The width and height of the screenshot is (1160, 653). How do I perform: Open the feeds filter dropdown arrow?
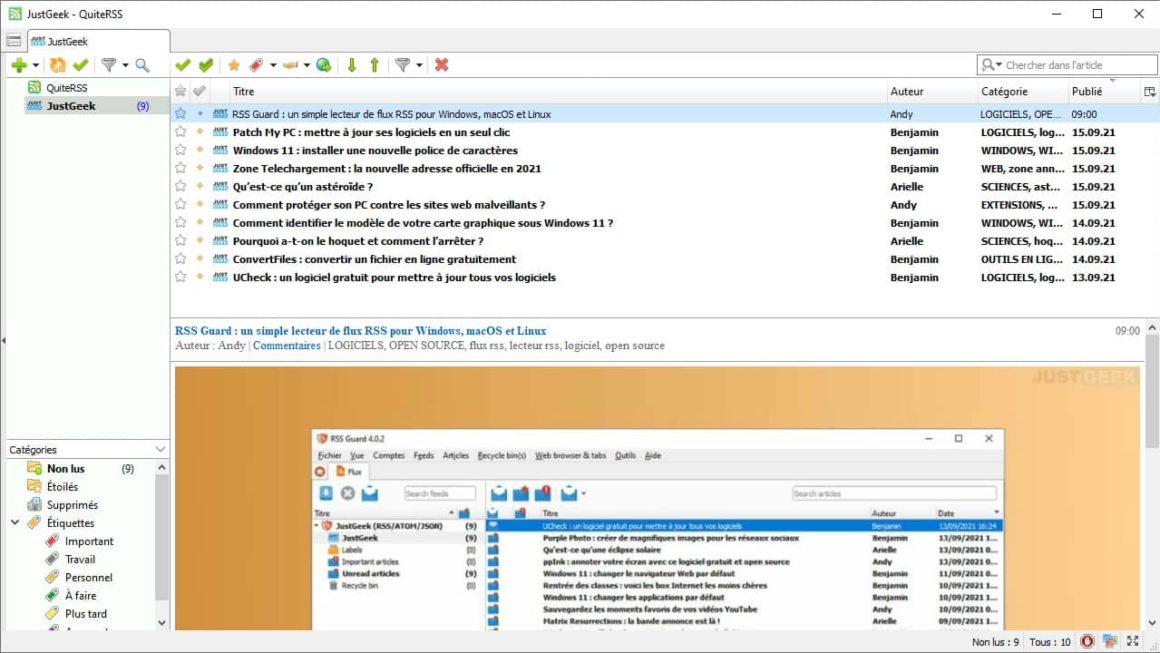click(x=125, y=65)
